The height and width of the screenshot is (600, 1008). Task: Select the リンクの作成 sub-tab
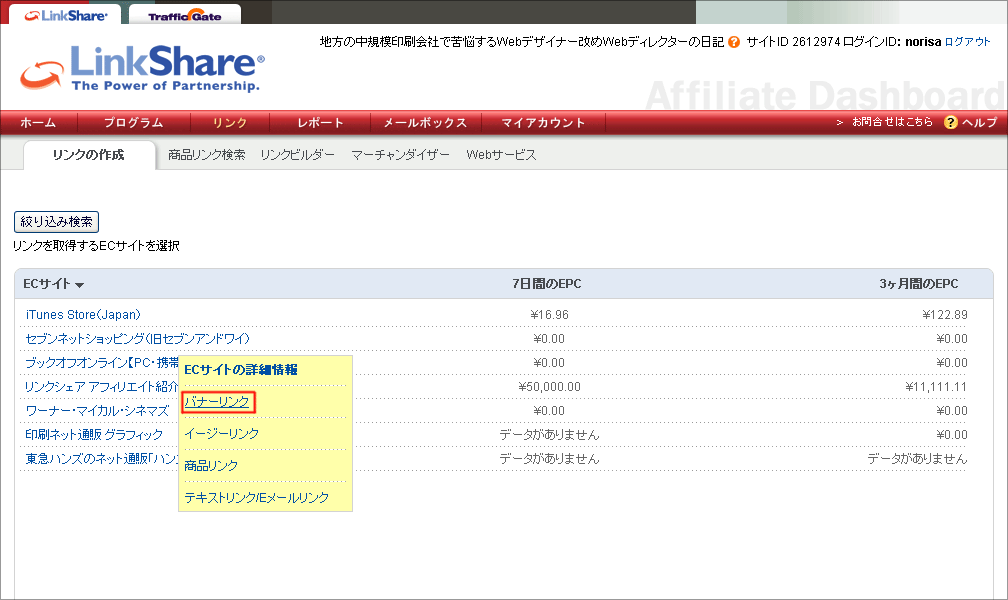tap(89, 155)
